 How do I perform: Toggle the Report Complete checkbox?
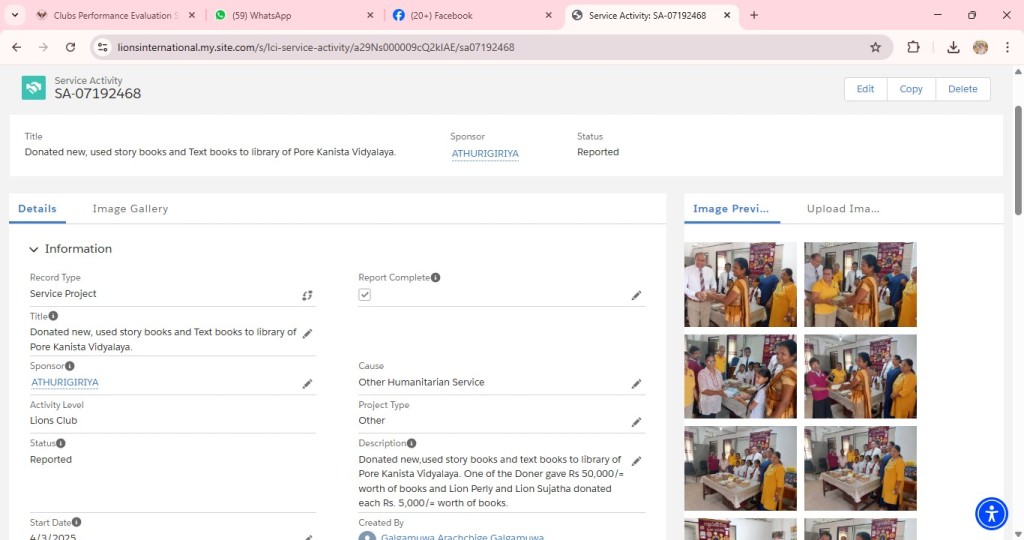tap(364, 294)
